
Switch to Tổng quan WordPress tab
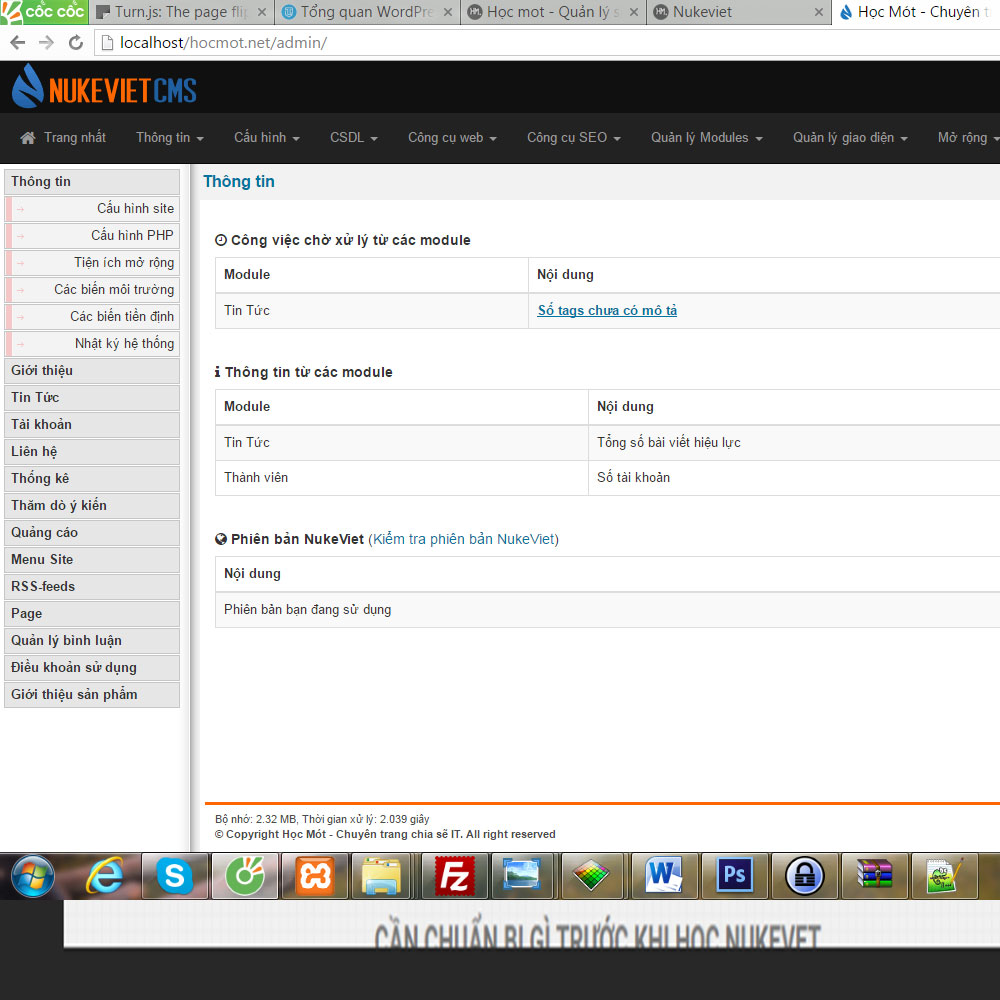point(367,12)
